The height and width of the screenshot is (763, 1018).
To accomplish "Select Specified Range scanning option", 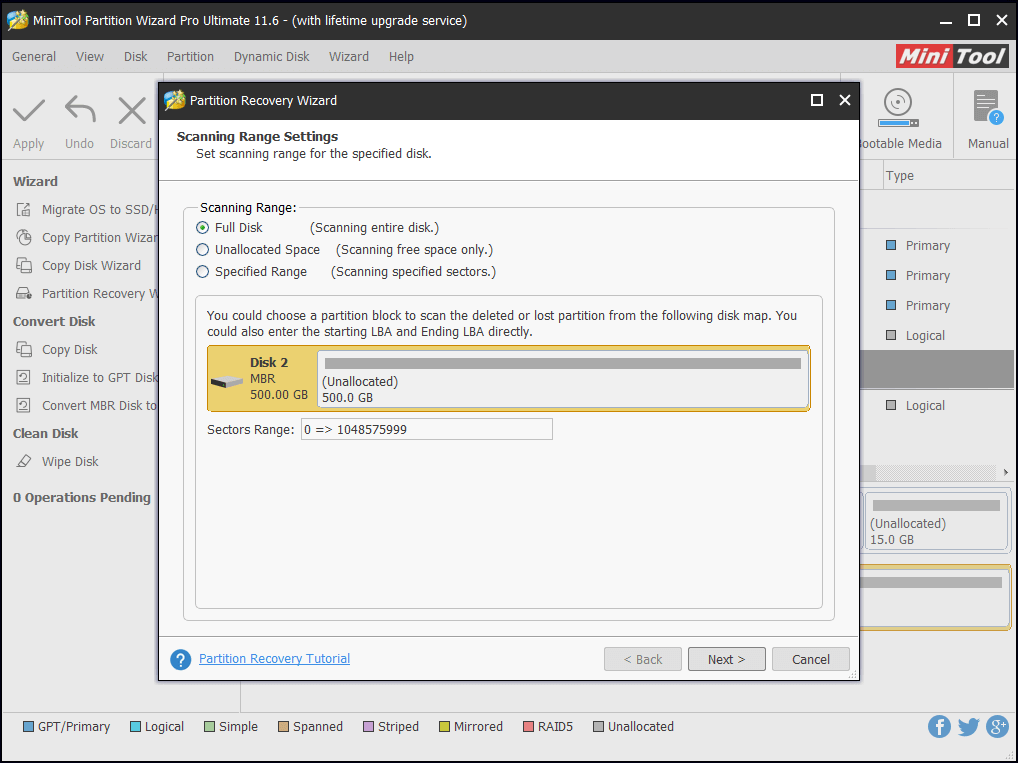I will tap(203, 271).
